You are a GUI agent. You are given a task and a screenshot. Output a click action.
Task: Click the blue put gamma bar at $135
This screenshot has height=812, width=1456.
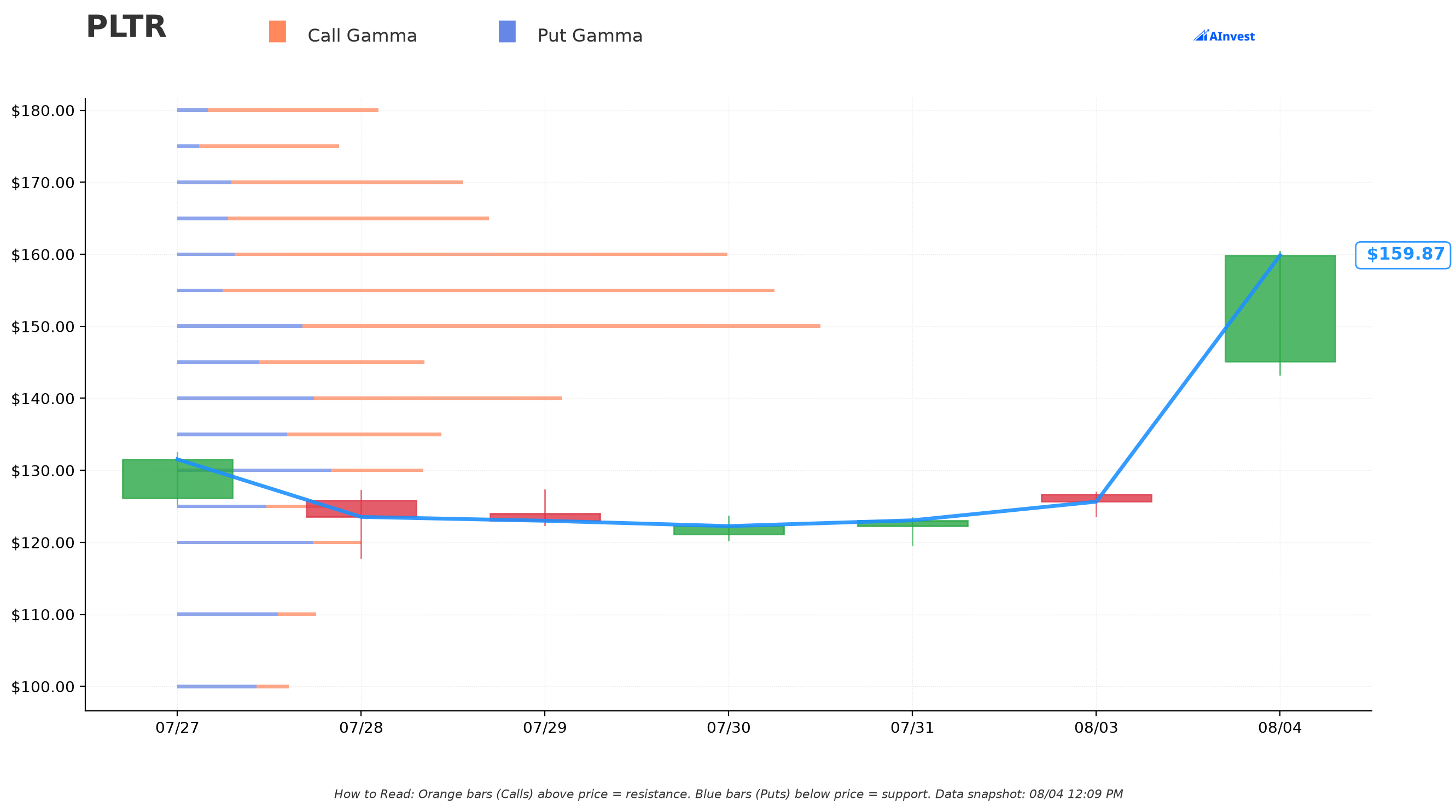coord(232,435)
